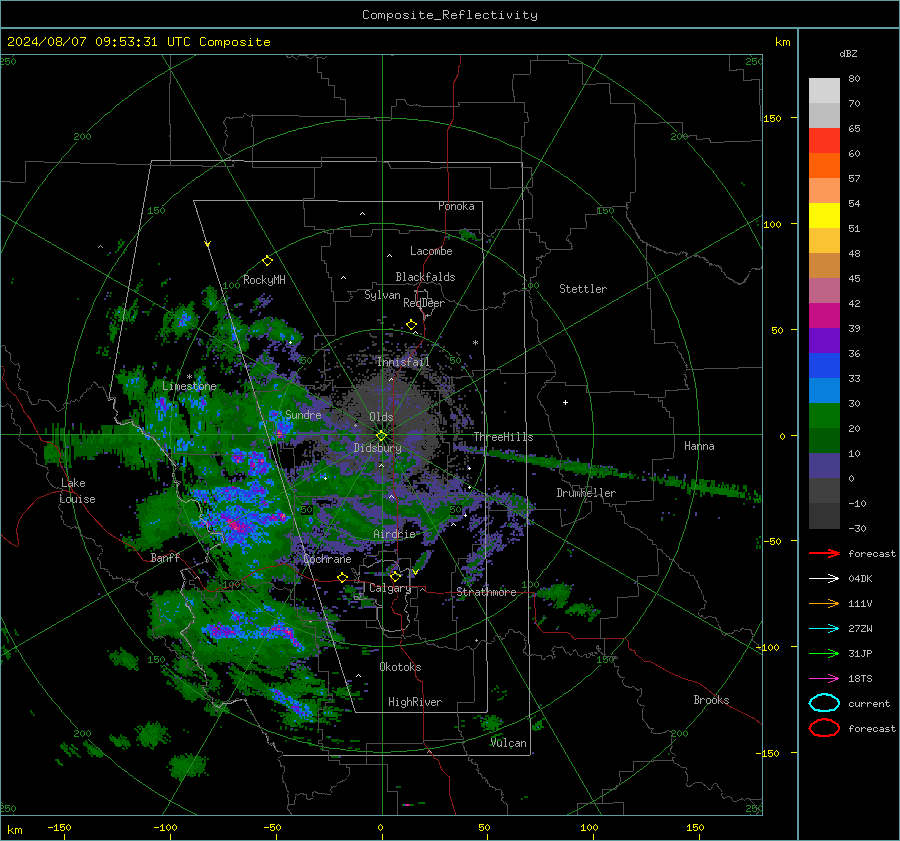The image size is (900, 841).
Task: Click the Sundre town label
Action: click(x=303, y=414)
